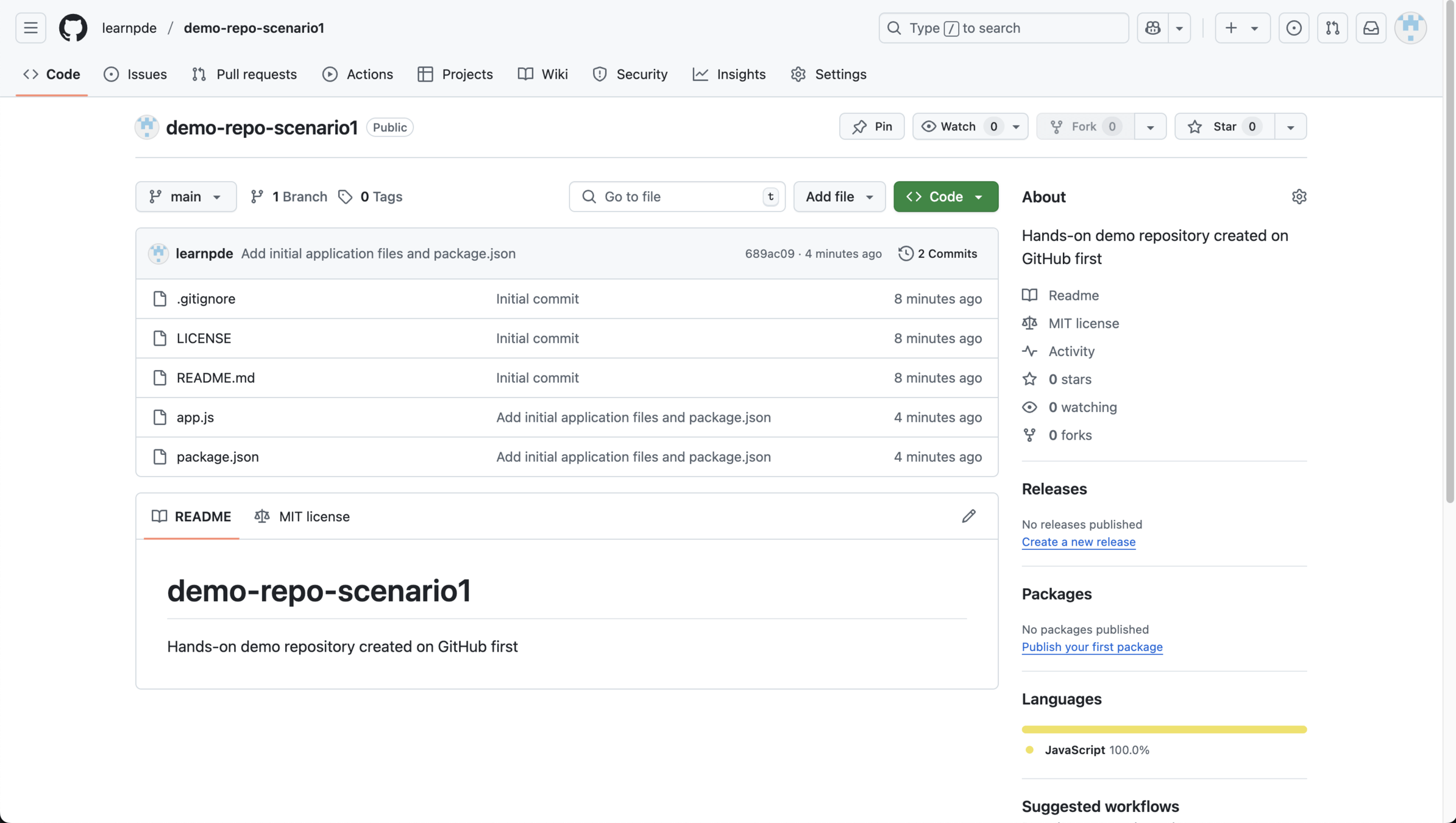The image size is (1456, 823).
Task: Click Create a new release link
Action: click(1078, 542)
